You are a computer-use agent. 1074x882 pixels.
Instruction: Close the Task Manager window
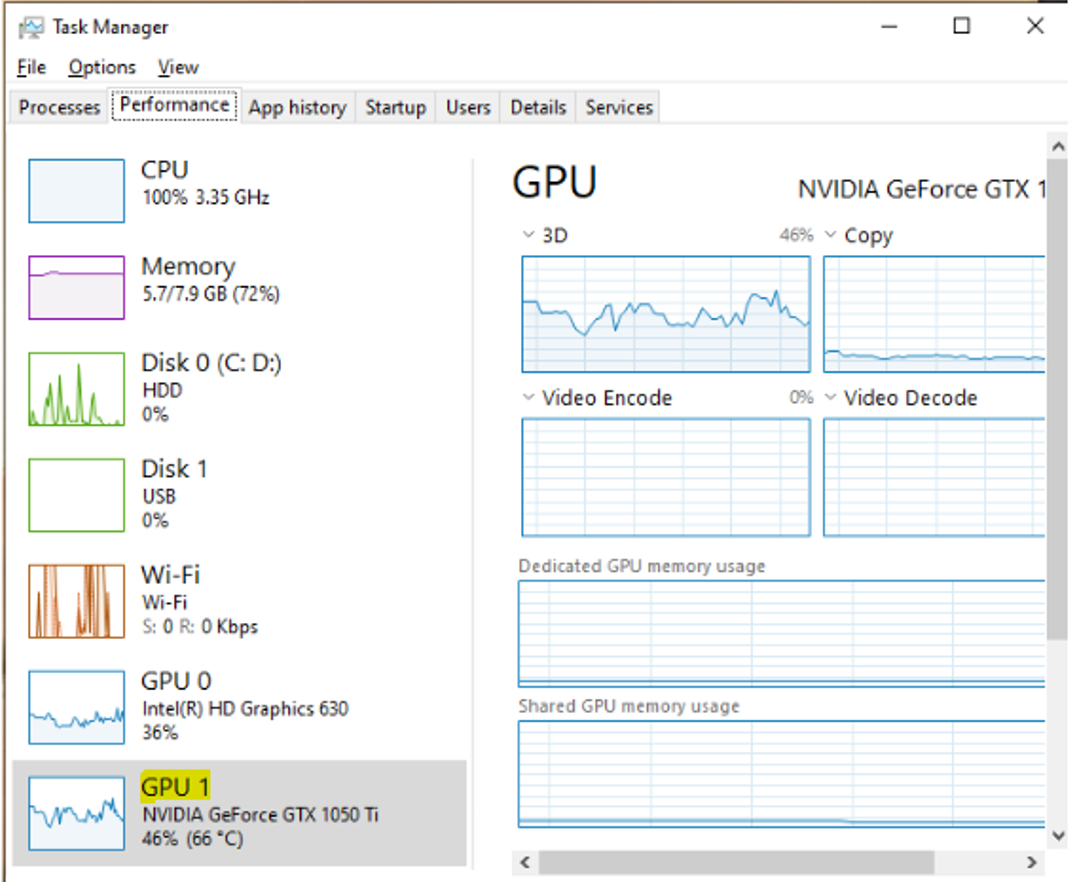[x=1035, y=27]
